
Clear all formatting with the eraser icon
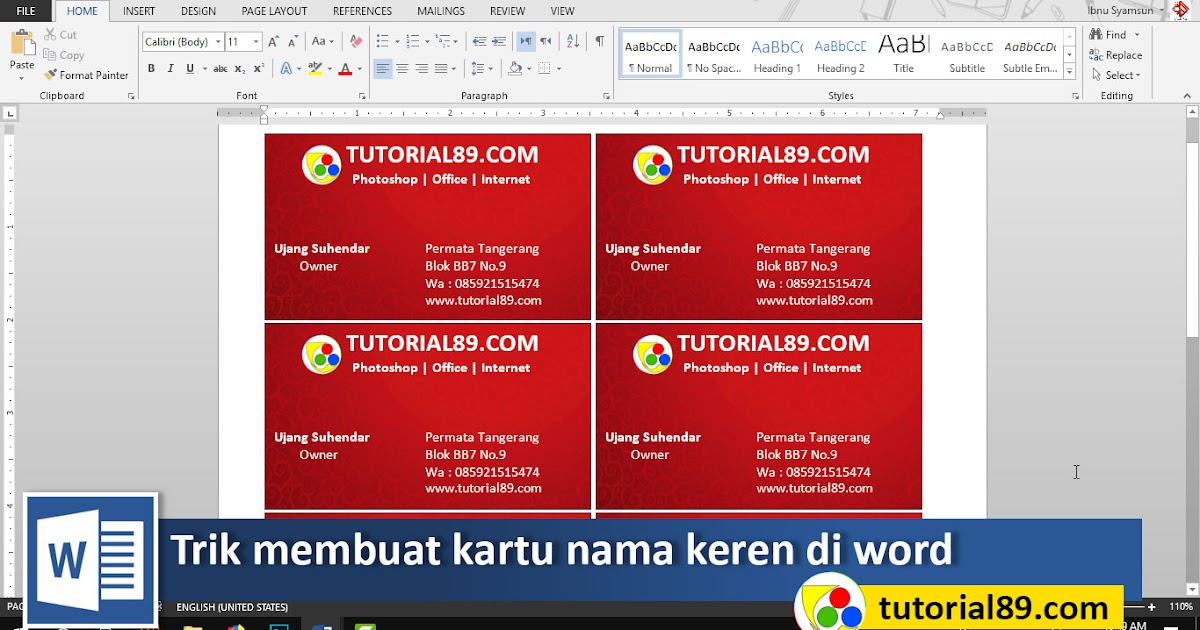(x=356, y=42)
